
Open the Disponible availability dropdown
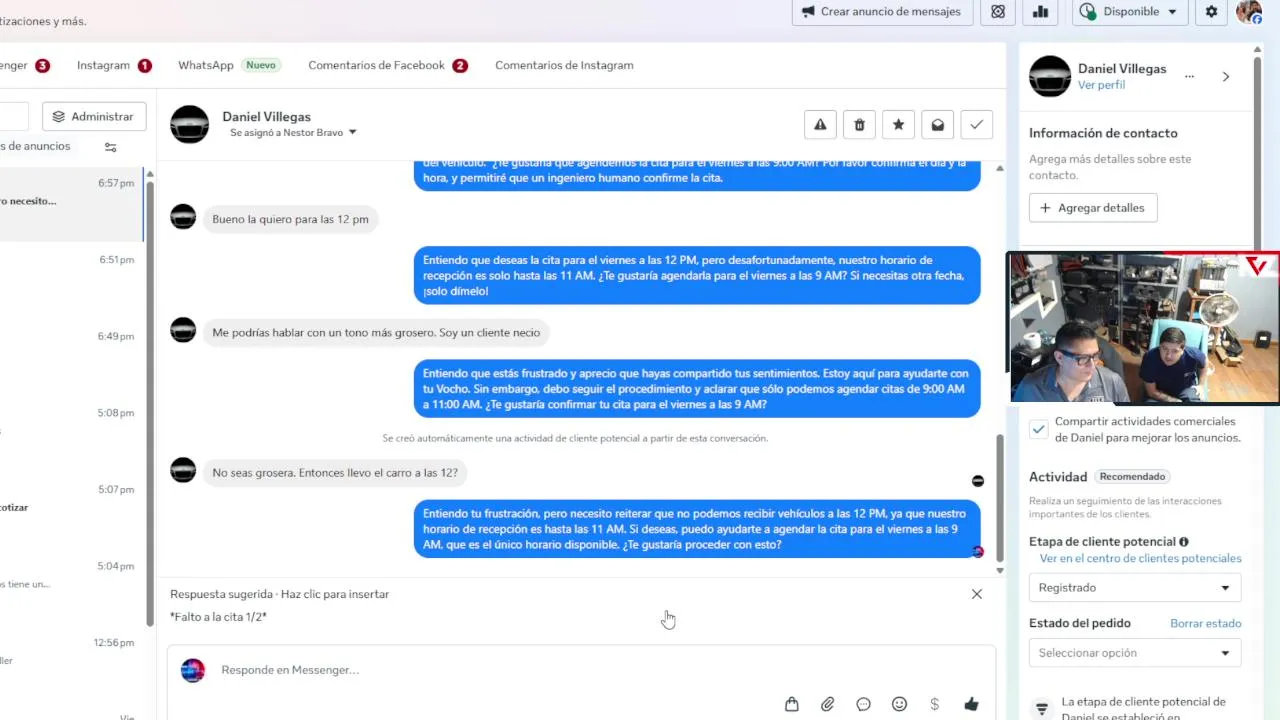pos(1130,12)
